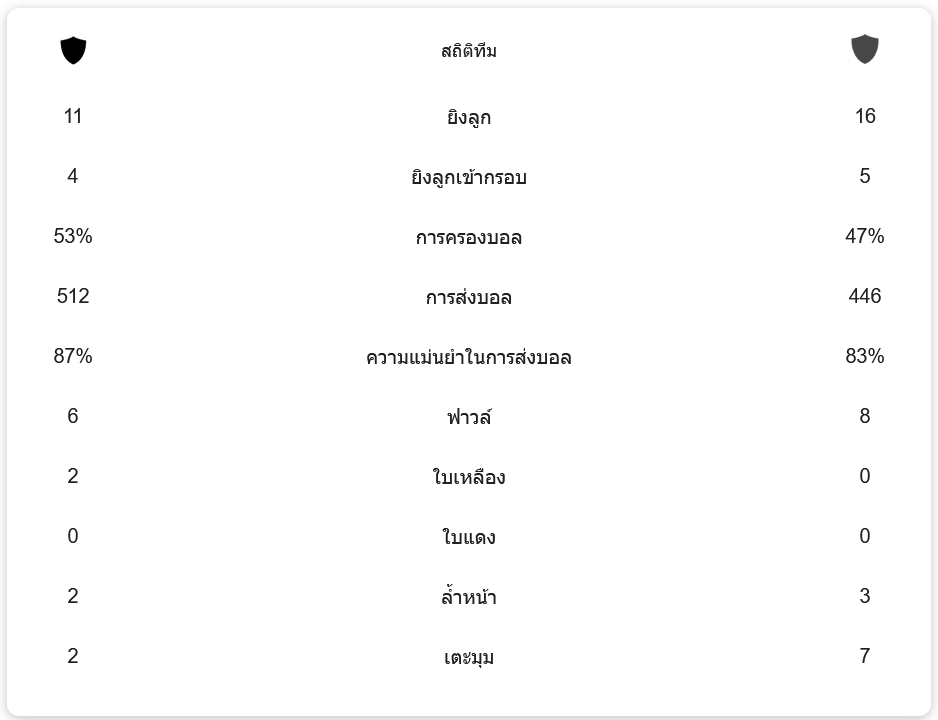Select right team's 7 corners value

click(x=865, y=656)
